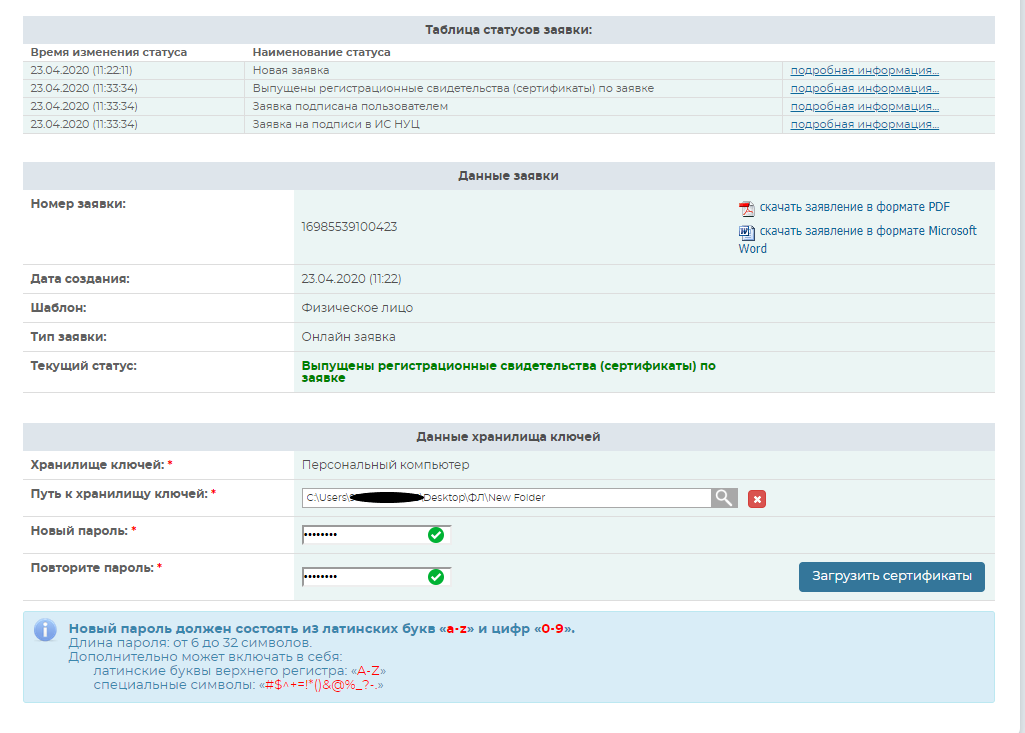1025x733 pixels.
Task: Clear the key storage path with red X
Action: pyautogui.click(x=757, y=499)
